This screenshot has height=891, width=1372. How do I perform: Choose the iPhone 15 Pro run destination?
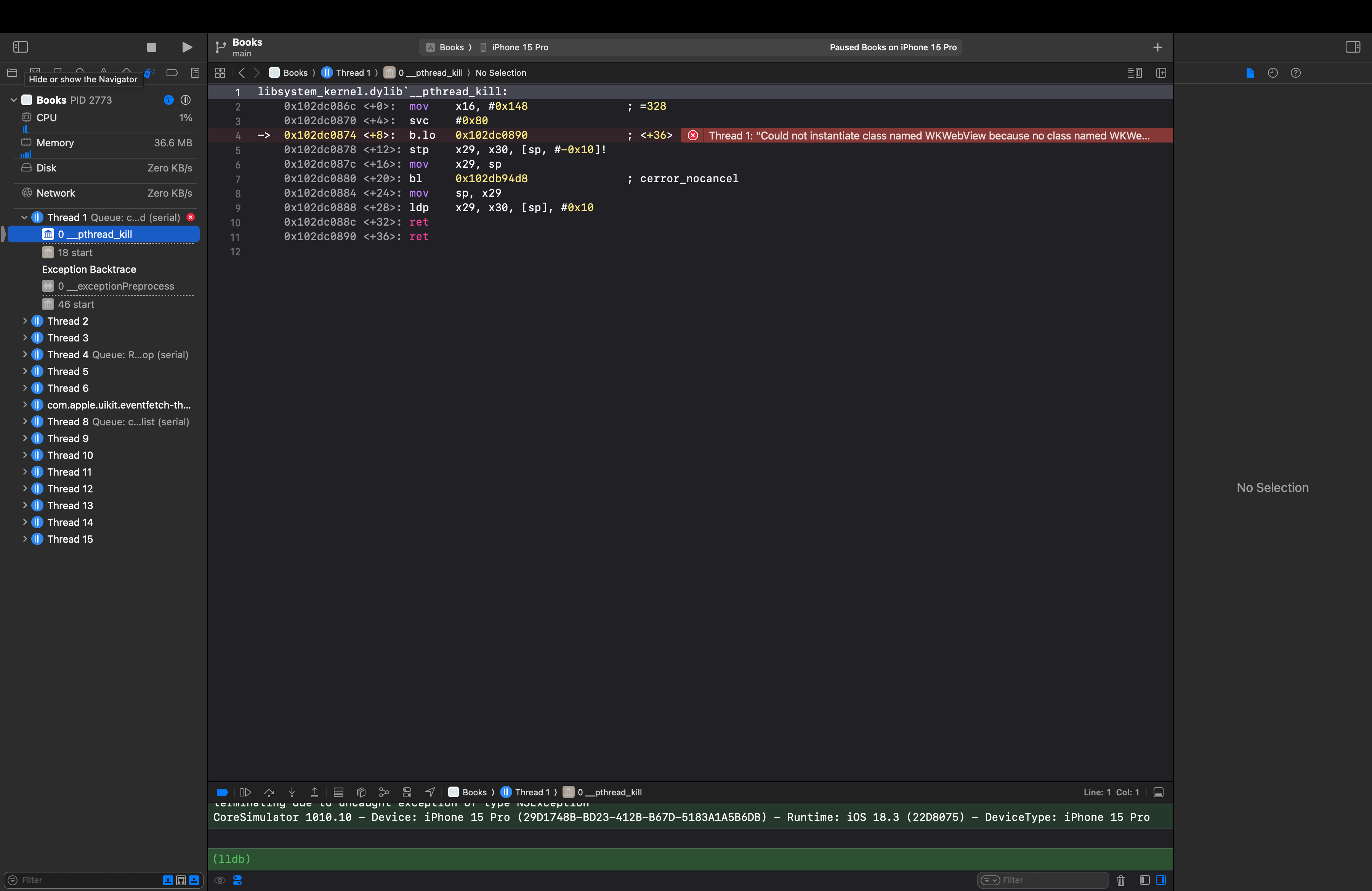[514, 47]
